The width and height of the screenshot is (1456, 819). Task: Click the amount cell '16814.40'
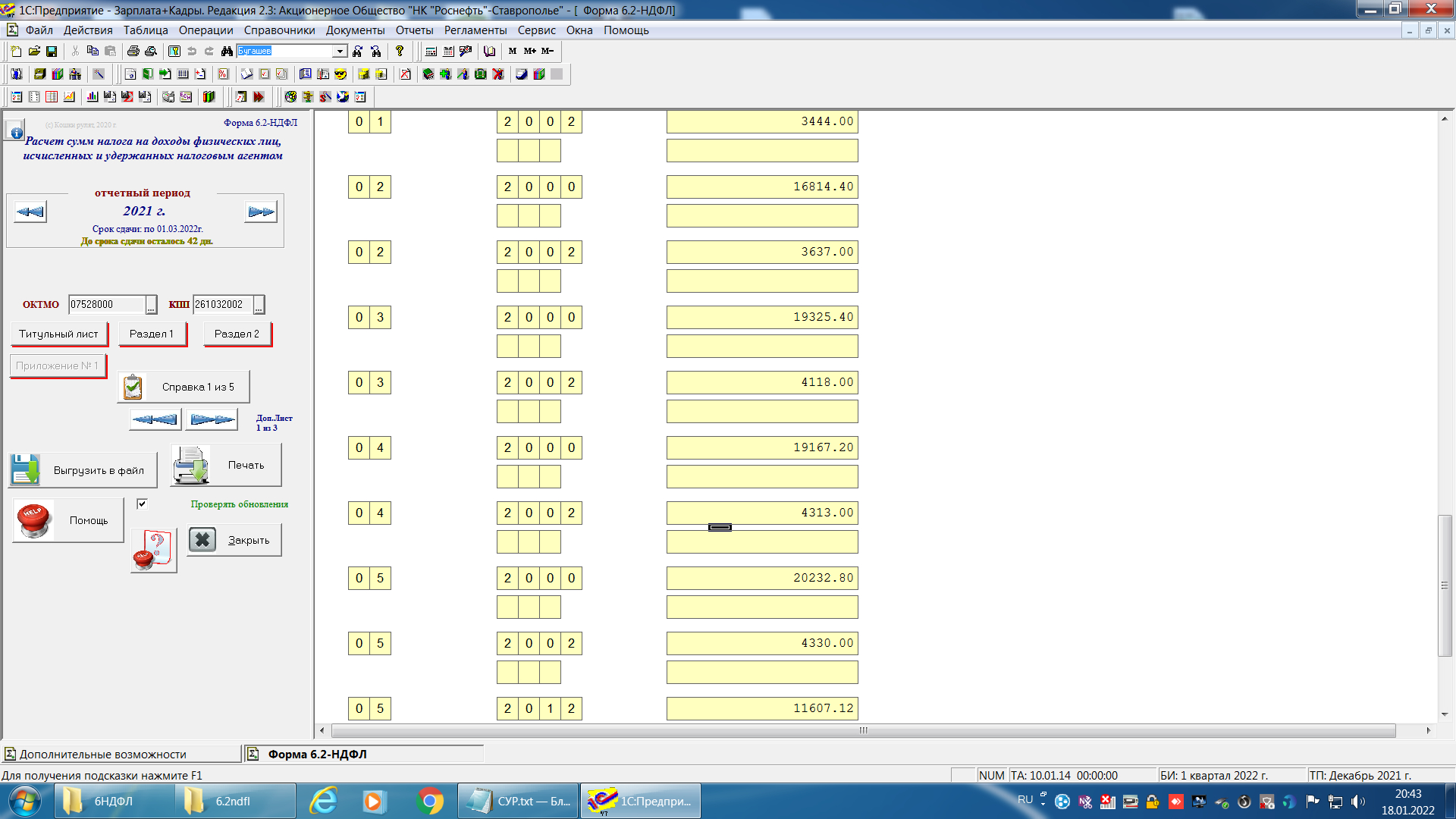762,187
